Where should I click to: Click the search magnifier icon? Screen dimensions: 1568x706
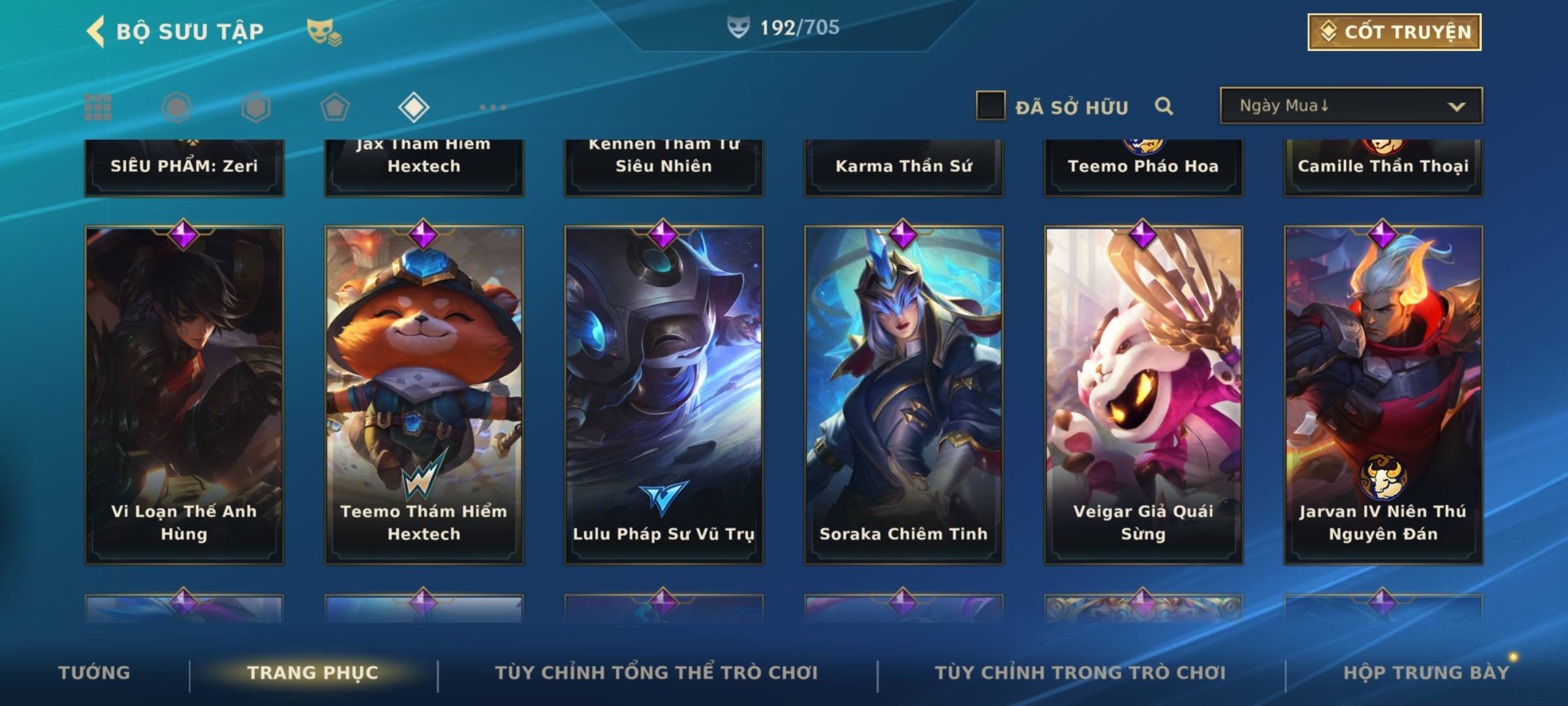click(1164, 106)
